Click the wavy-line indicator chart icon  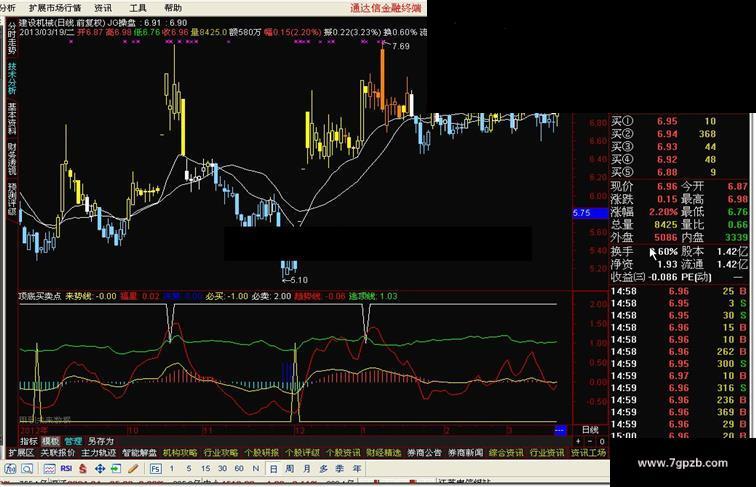tap(49, 468)
